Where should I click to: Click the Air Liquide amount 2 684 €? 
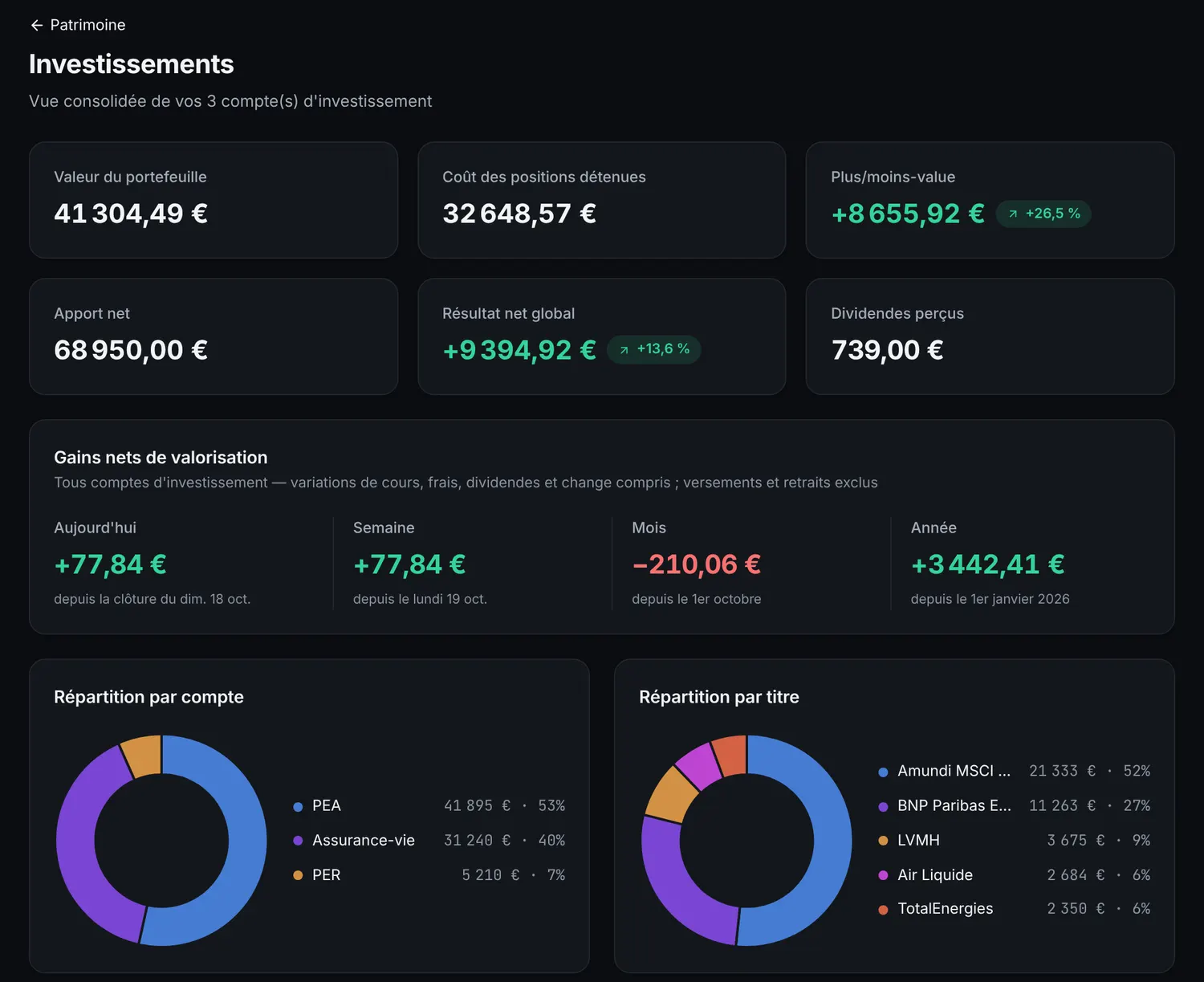[x=1076, y=874]
